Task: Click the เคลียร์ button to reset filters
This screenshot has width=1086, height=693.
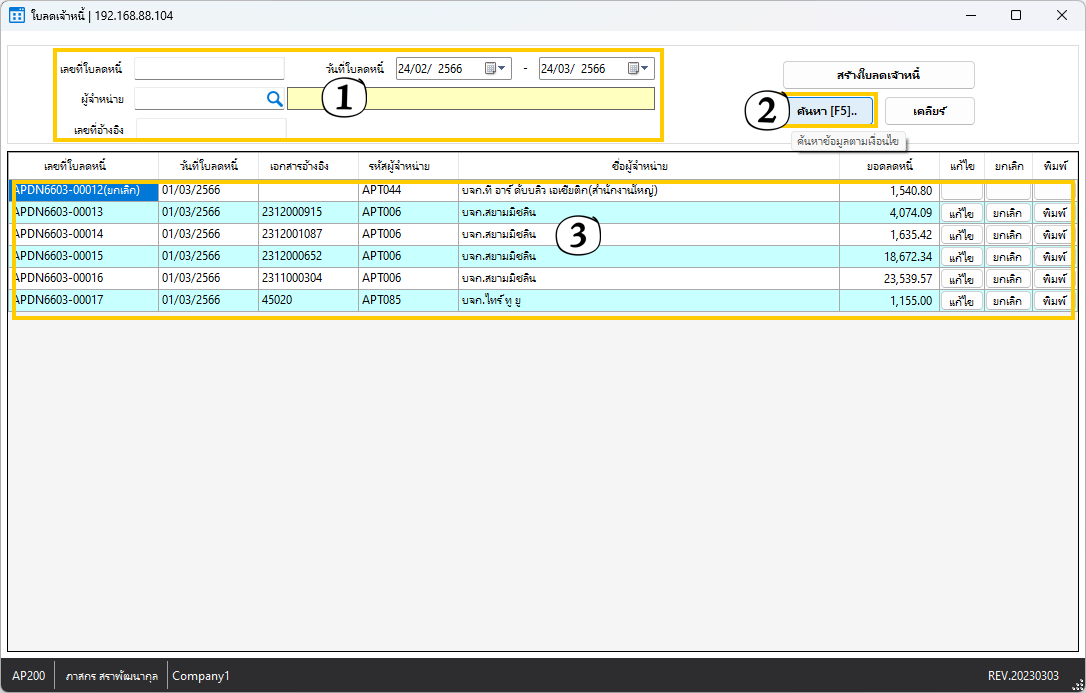Action: click(929, 111)
